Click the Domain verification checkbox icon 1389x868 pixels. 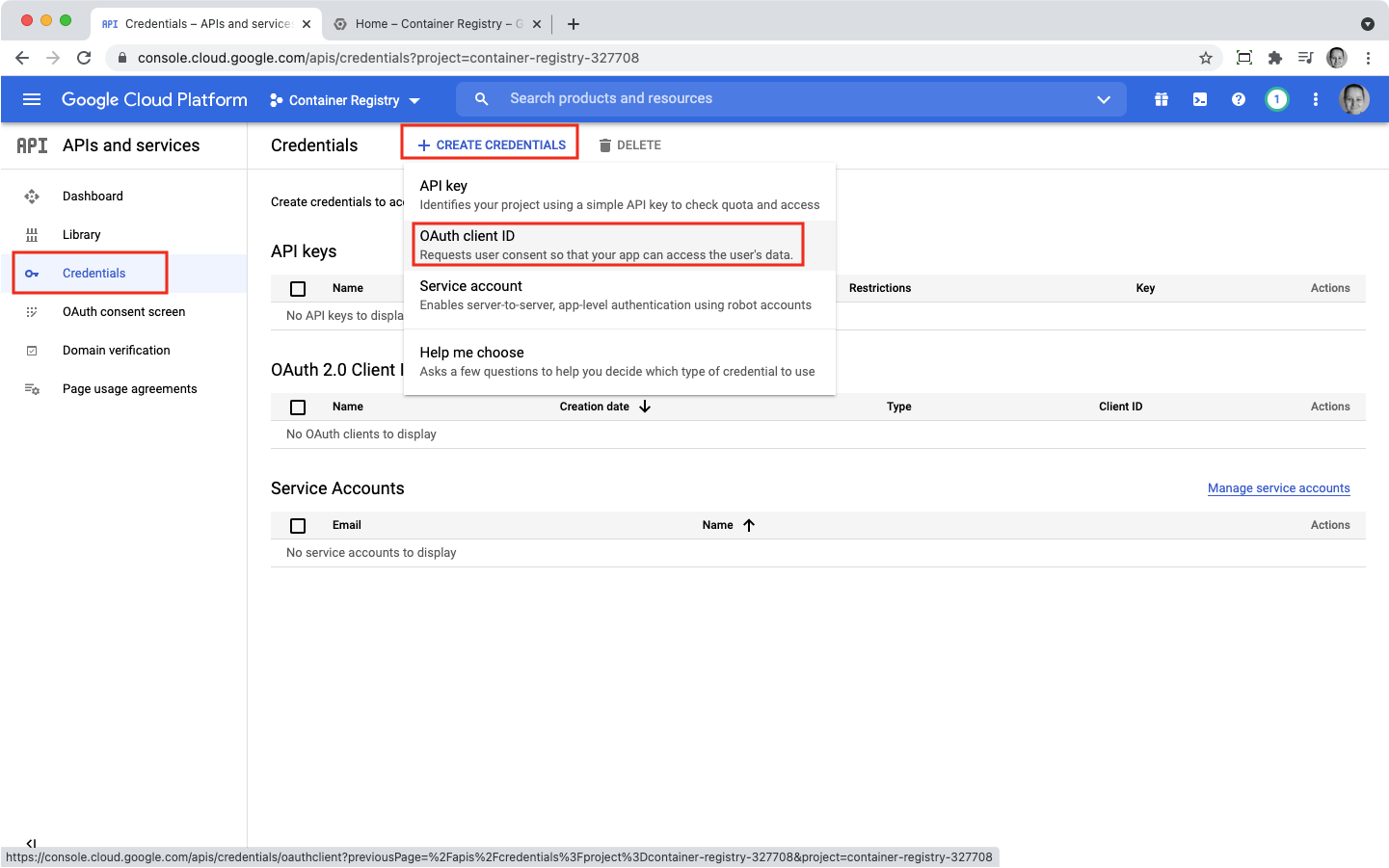click(32, 351)
